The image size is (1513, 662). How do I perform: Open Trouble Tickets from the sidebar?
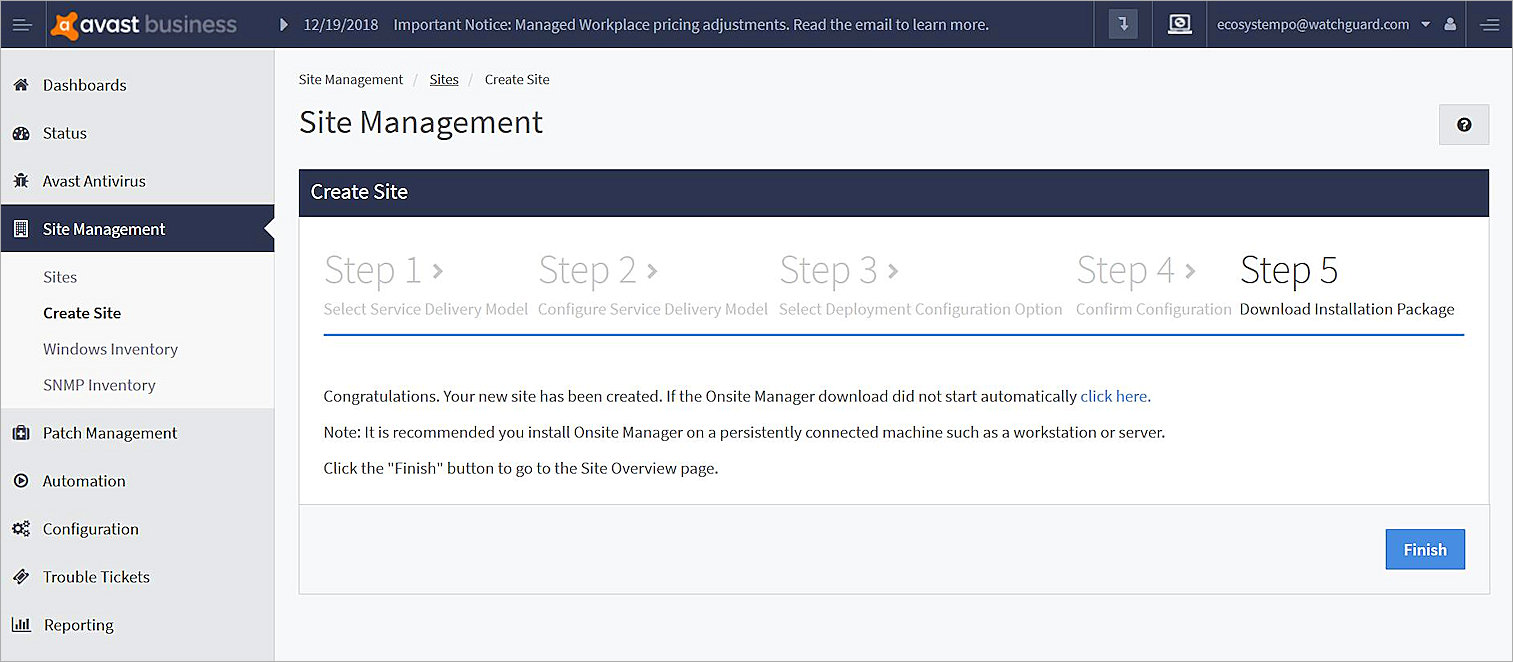(x=96, y=577)
